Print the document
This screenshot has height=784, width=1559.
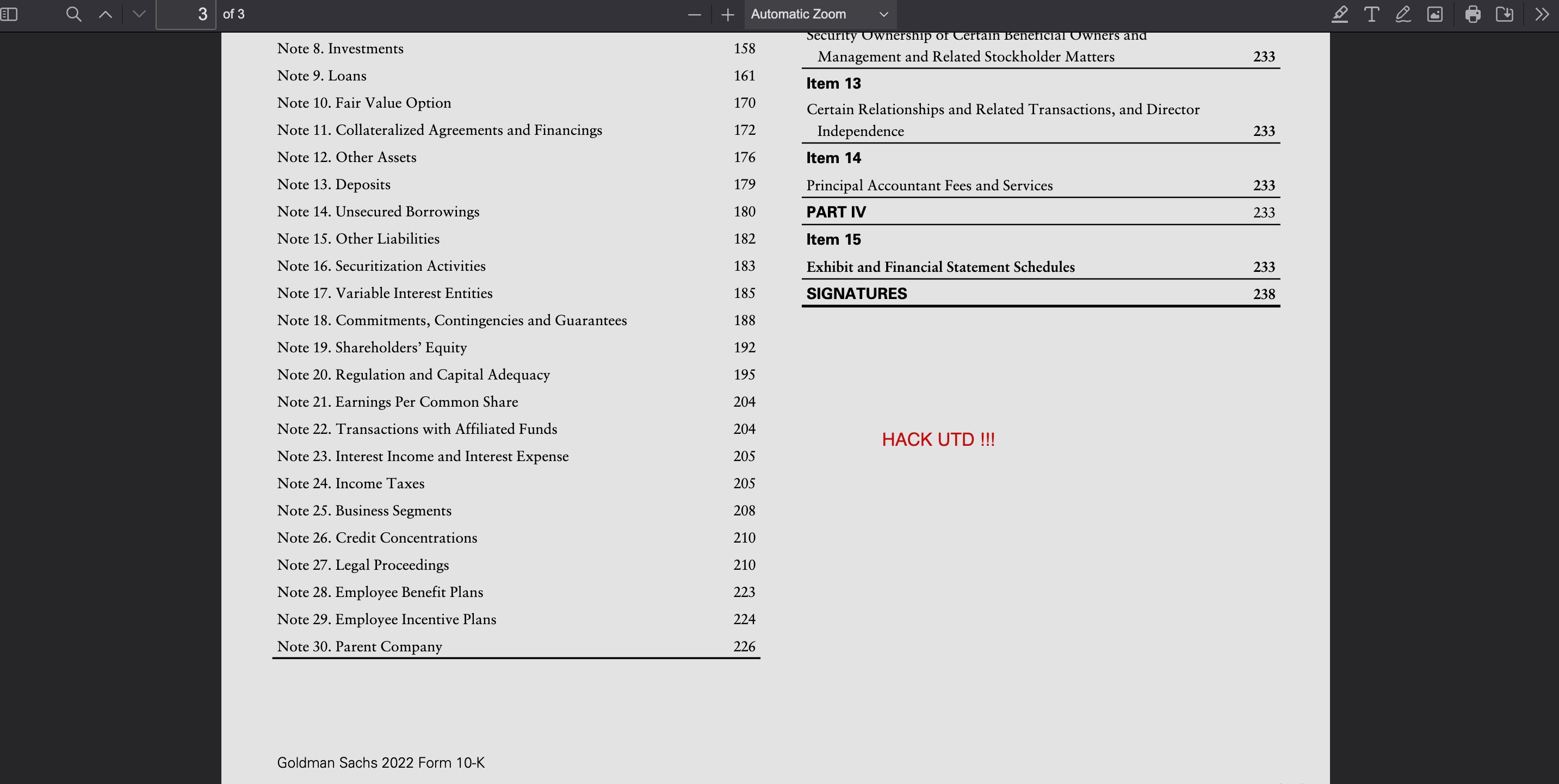(x=1473, y=14)
